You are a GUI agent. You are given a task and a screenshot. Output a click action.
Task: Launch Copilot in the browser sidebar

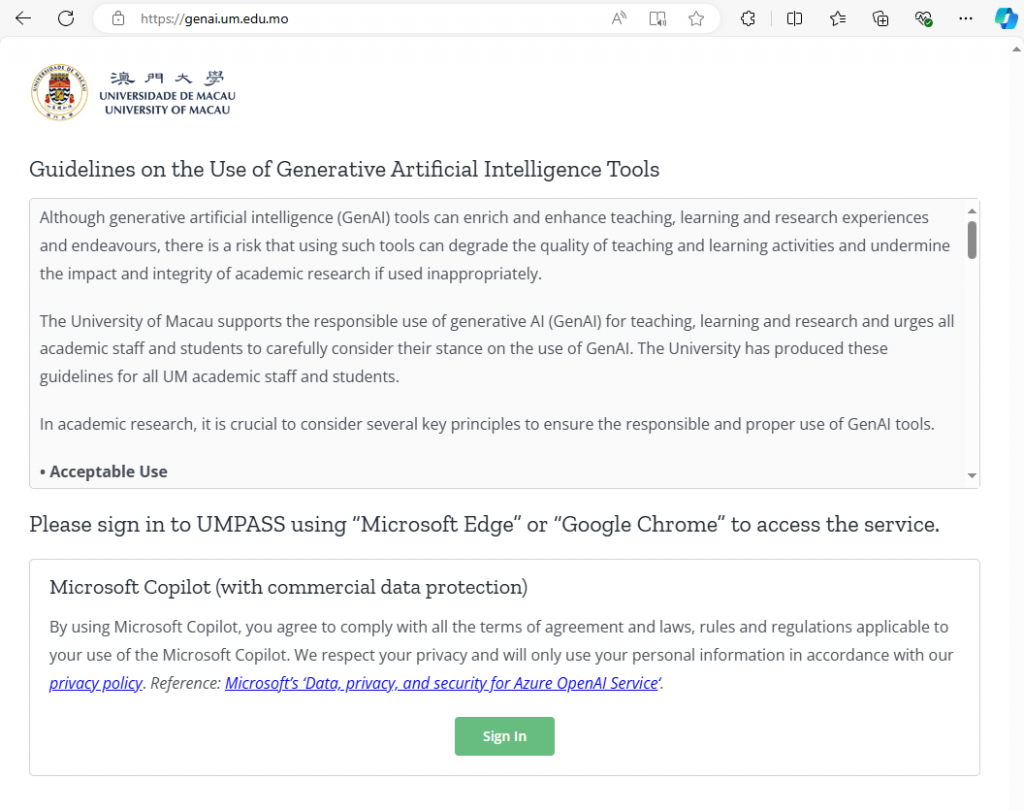(1006, 18)
